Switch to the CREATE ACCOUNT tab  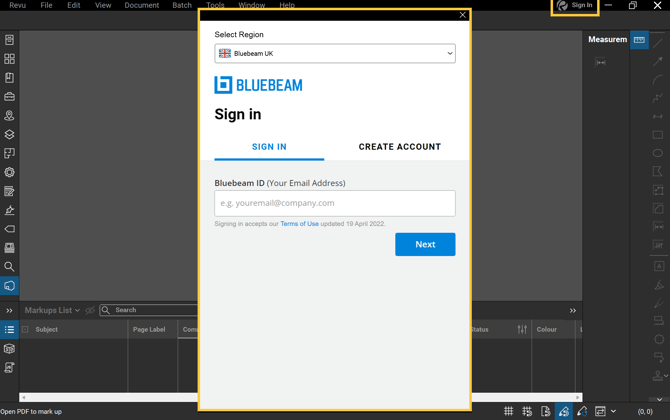(400, 147)
